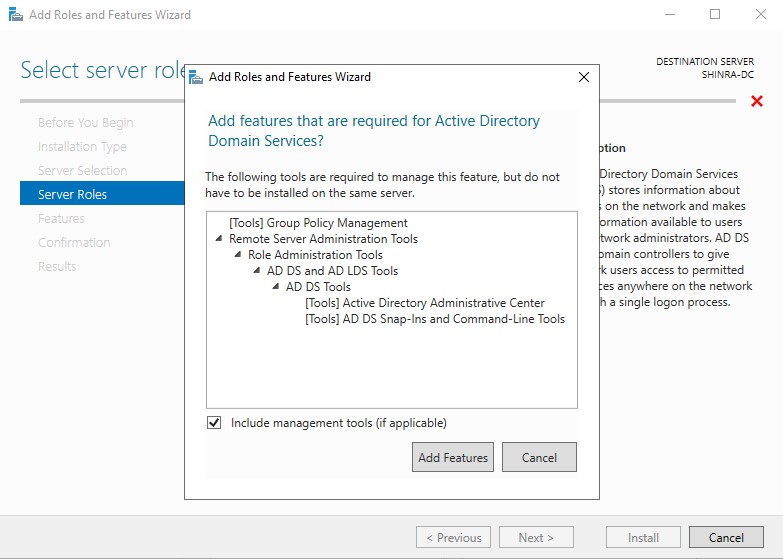This screenshot has height=559, width=783.
Task: Click the red X error icon
Action: 757,101
